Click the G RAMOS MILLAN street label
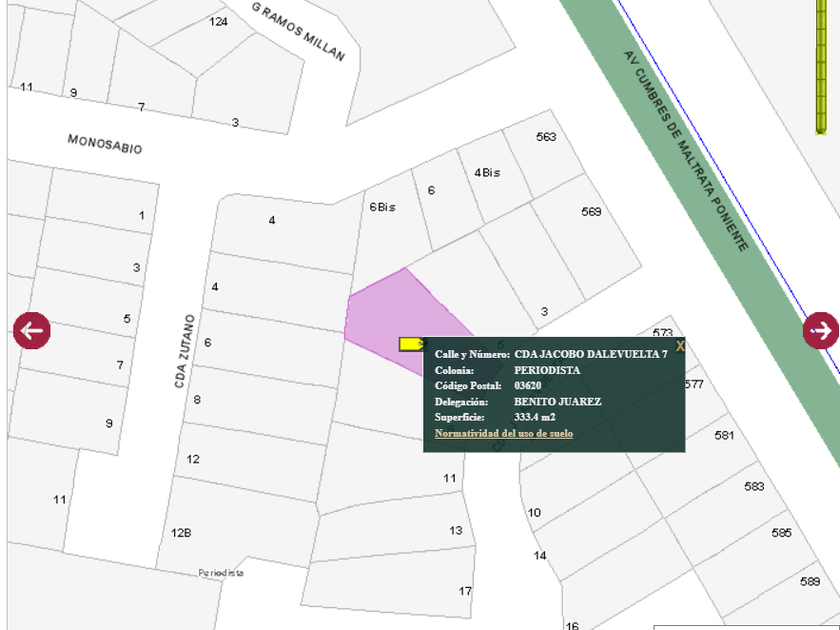840x630 pixels. coord(298,31)
